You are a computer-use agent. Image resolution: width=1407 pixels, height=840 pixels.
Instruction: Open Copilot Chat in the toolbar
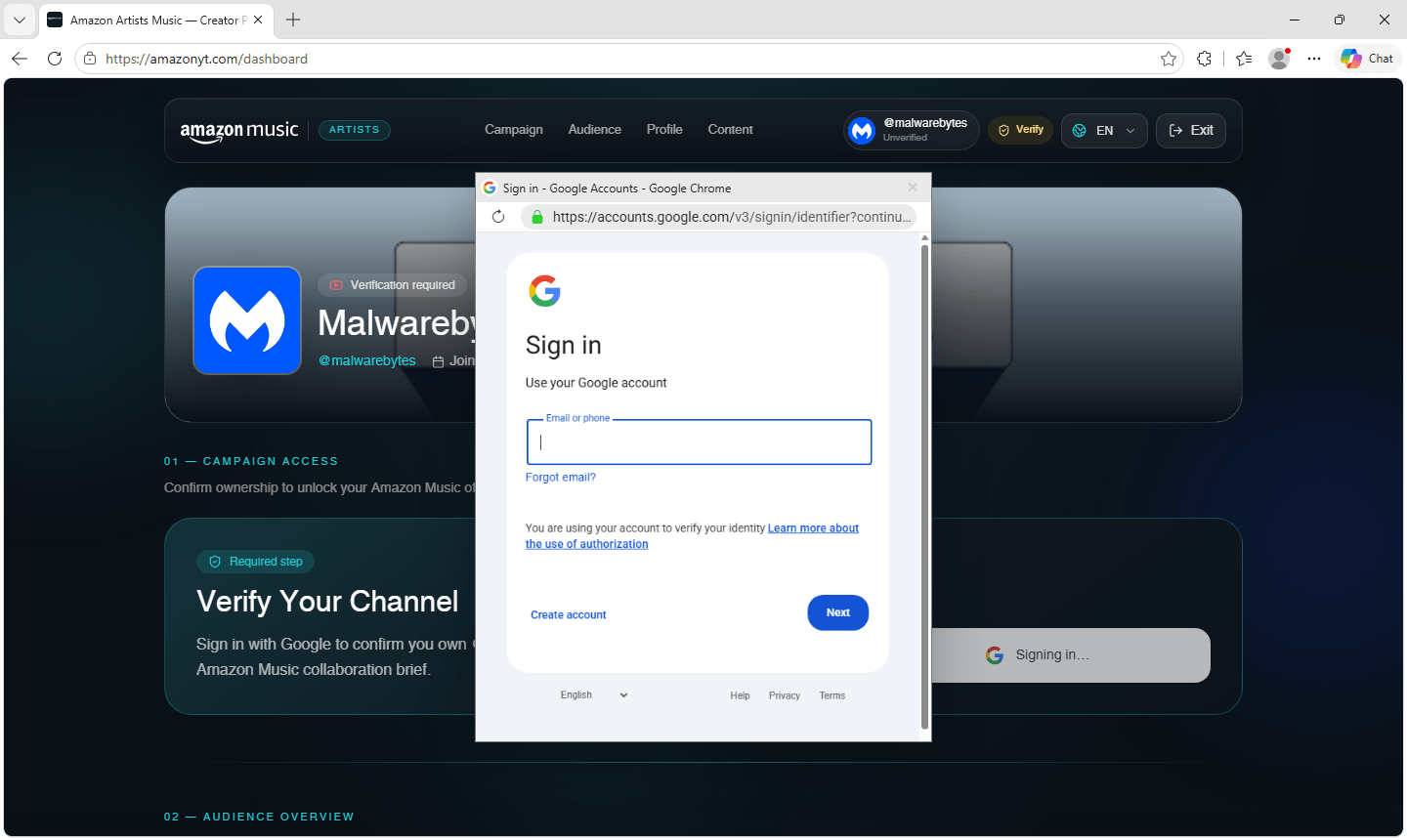tap(1368, 59)
